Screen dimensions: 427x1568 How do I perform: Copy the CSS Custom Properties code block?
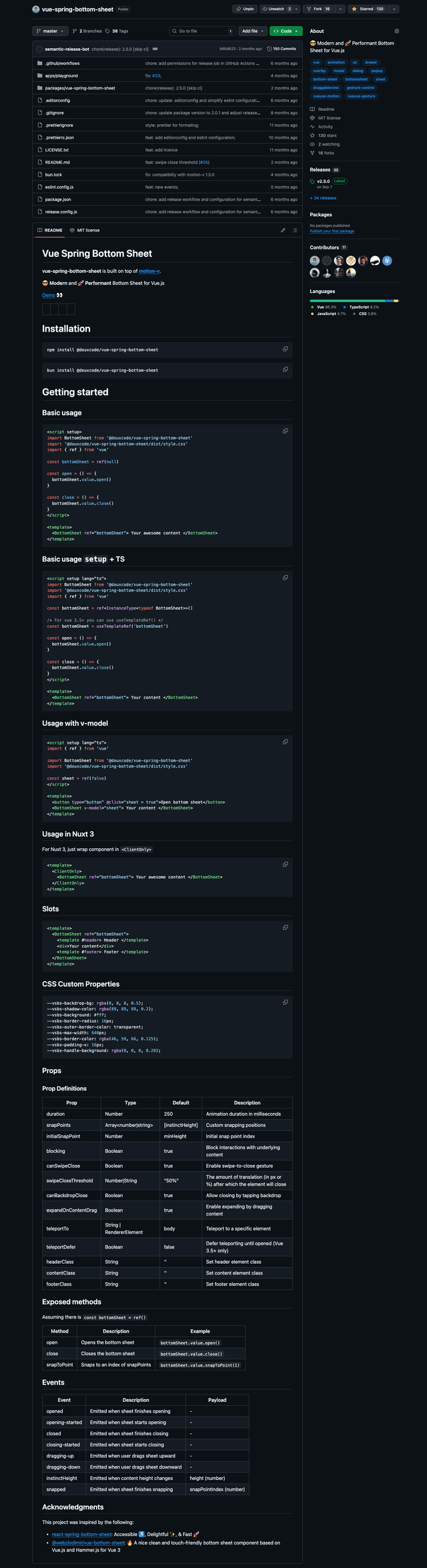point(286,1002)
